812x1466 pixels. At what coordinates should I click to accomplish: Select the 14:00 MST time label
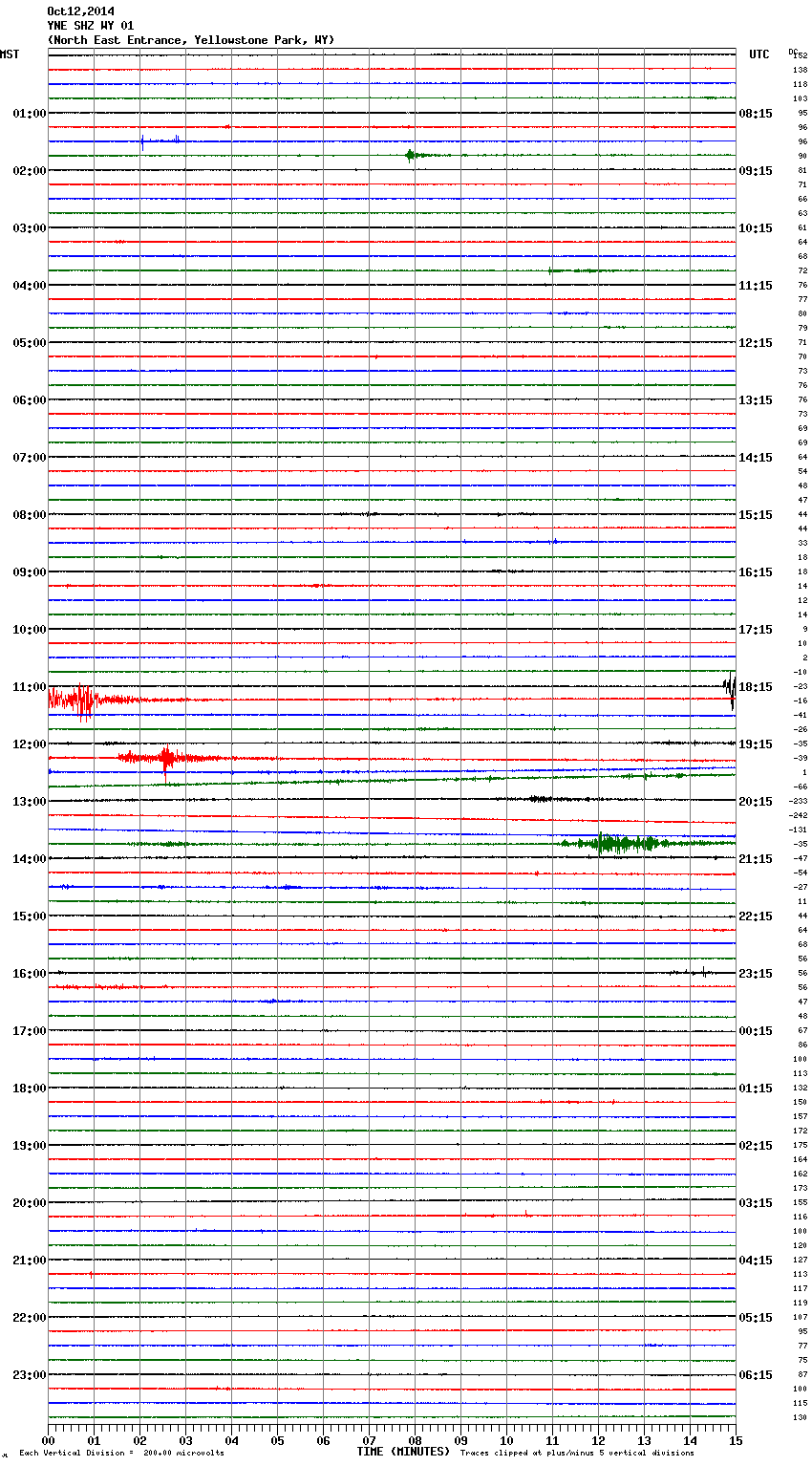30,859
